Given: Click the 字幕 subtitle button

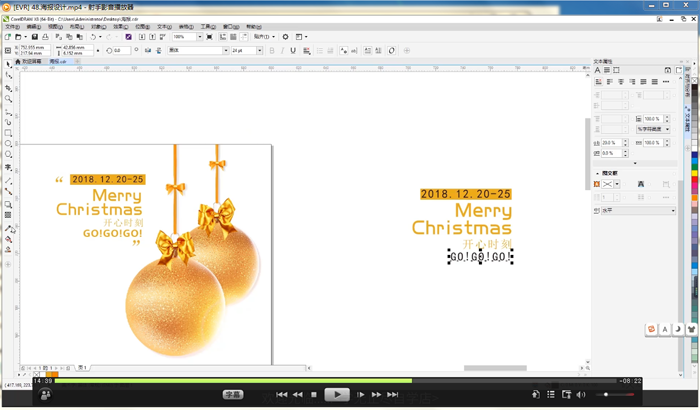Looking at the screenshot, I should click(233, 395).
